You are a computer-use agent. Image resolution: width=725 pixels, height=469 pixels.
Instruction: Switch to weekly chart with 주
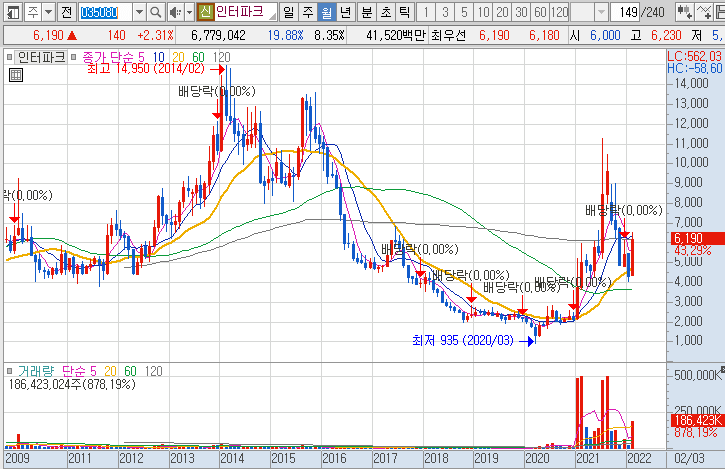point(307,12)
